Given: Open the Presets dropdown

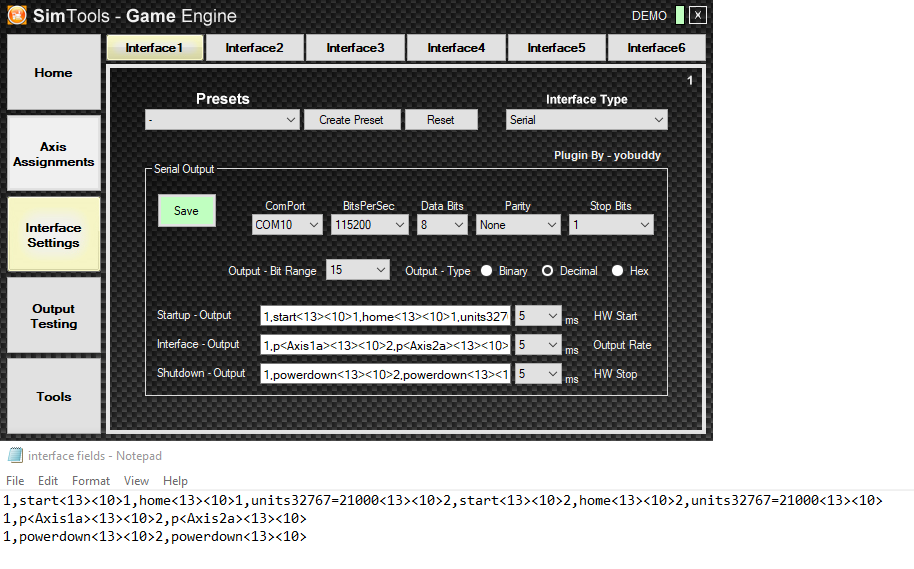Looking at the screenshot, I should tap(222, 120).
